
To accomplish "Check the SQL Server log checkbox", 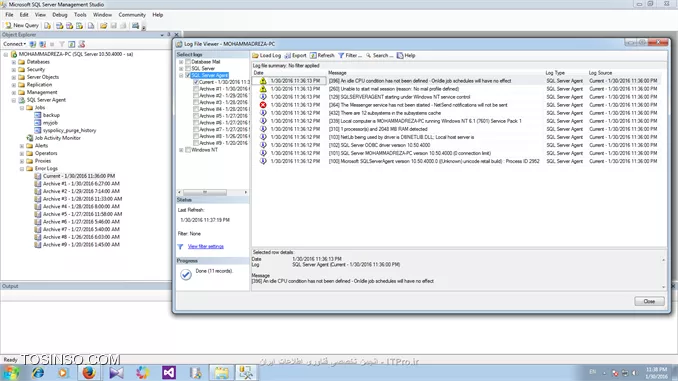I will (188, 68).
